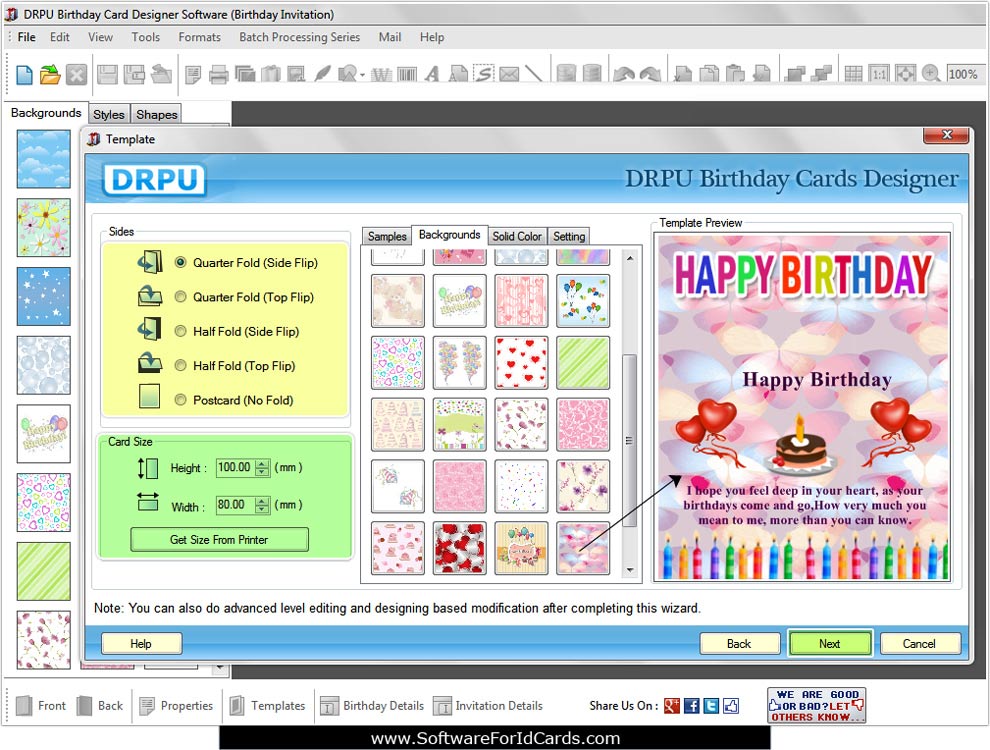
Task: Open the Formats menu
Action: 200,37
